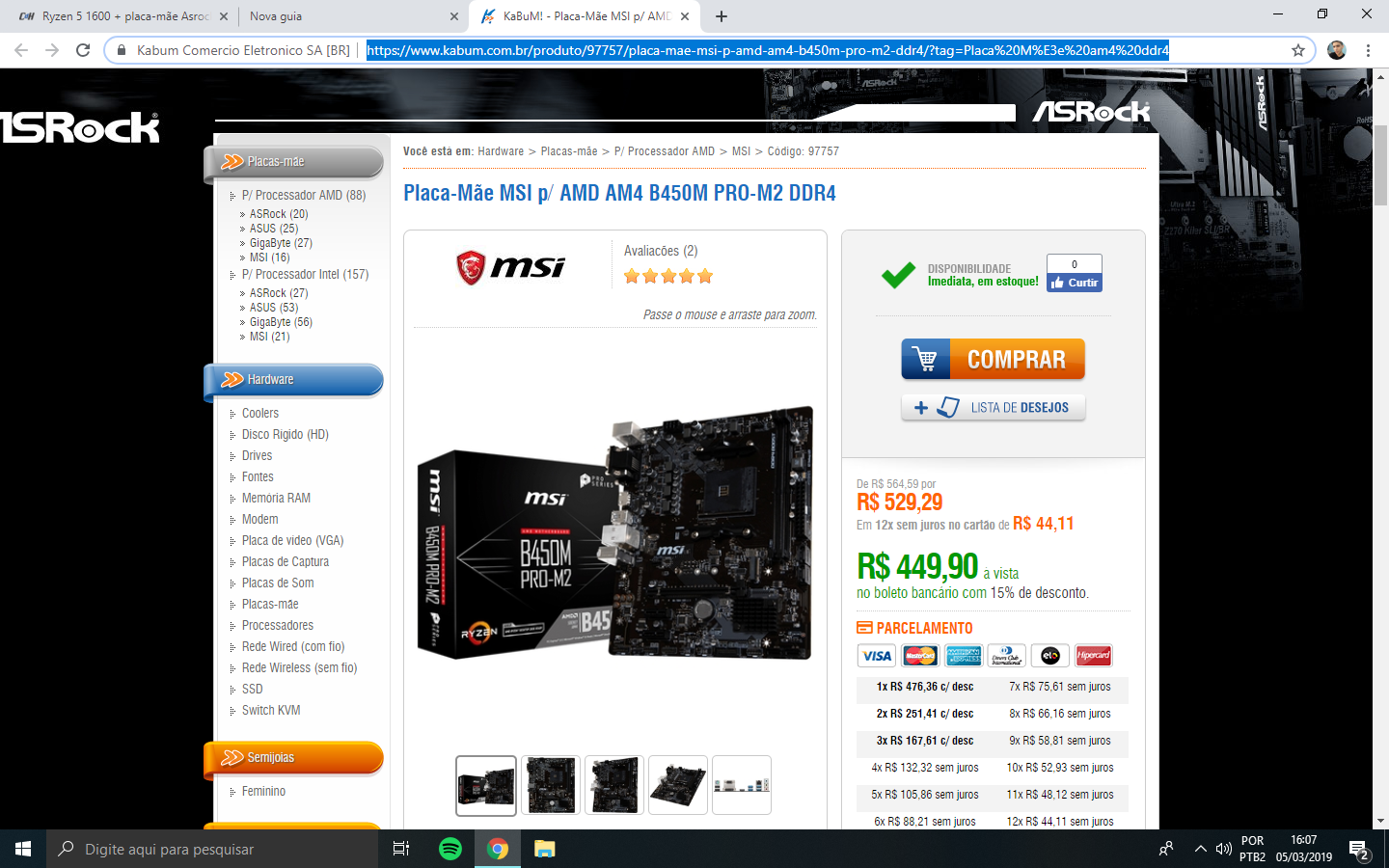Click the American Express icon
This screenshot has width=1389, height=868.
click(x=964, y=656)
